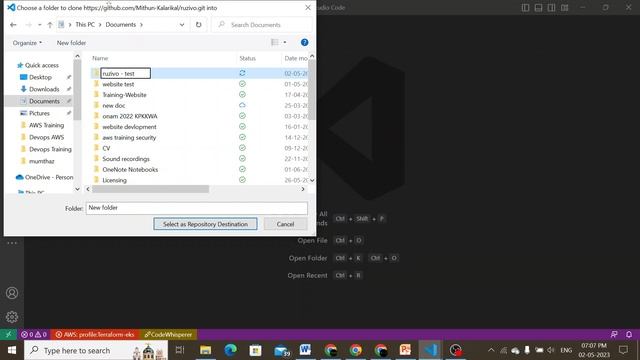Go back in the folder dialog
Screen dimensions: 640x360
pos(13,25)
